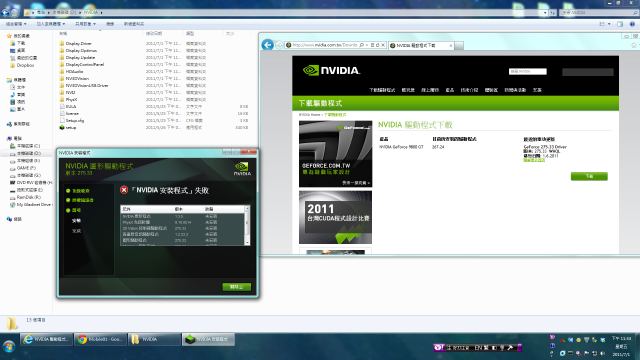Open the Display.Driver folder
640x360 pixels.
[78, 43]
